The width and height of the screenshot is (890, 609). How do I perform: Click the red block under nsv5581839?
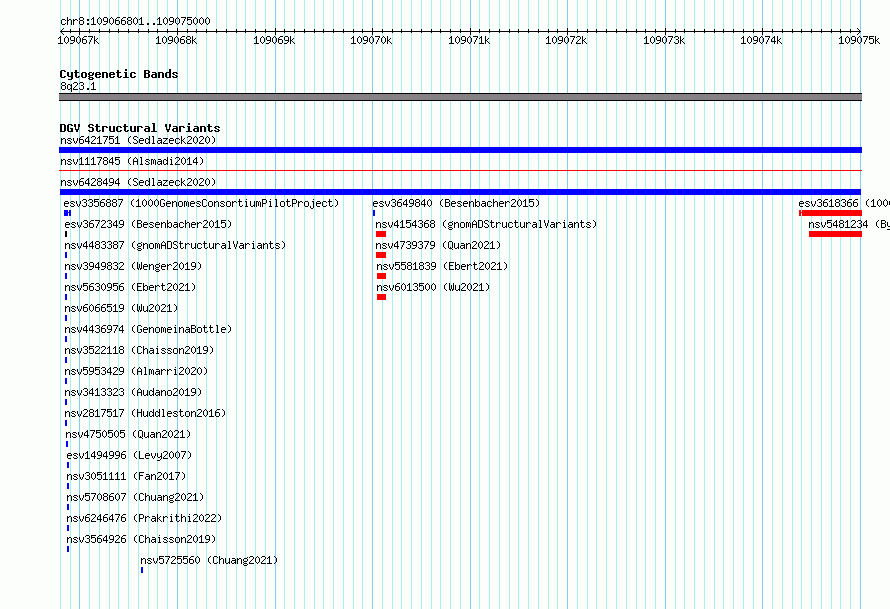pyautogui.click(x=381, y=276)
